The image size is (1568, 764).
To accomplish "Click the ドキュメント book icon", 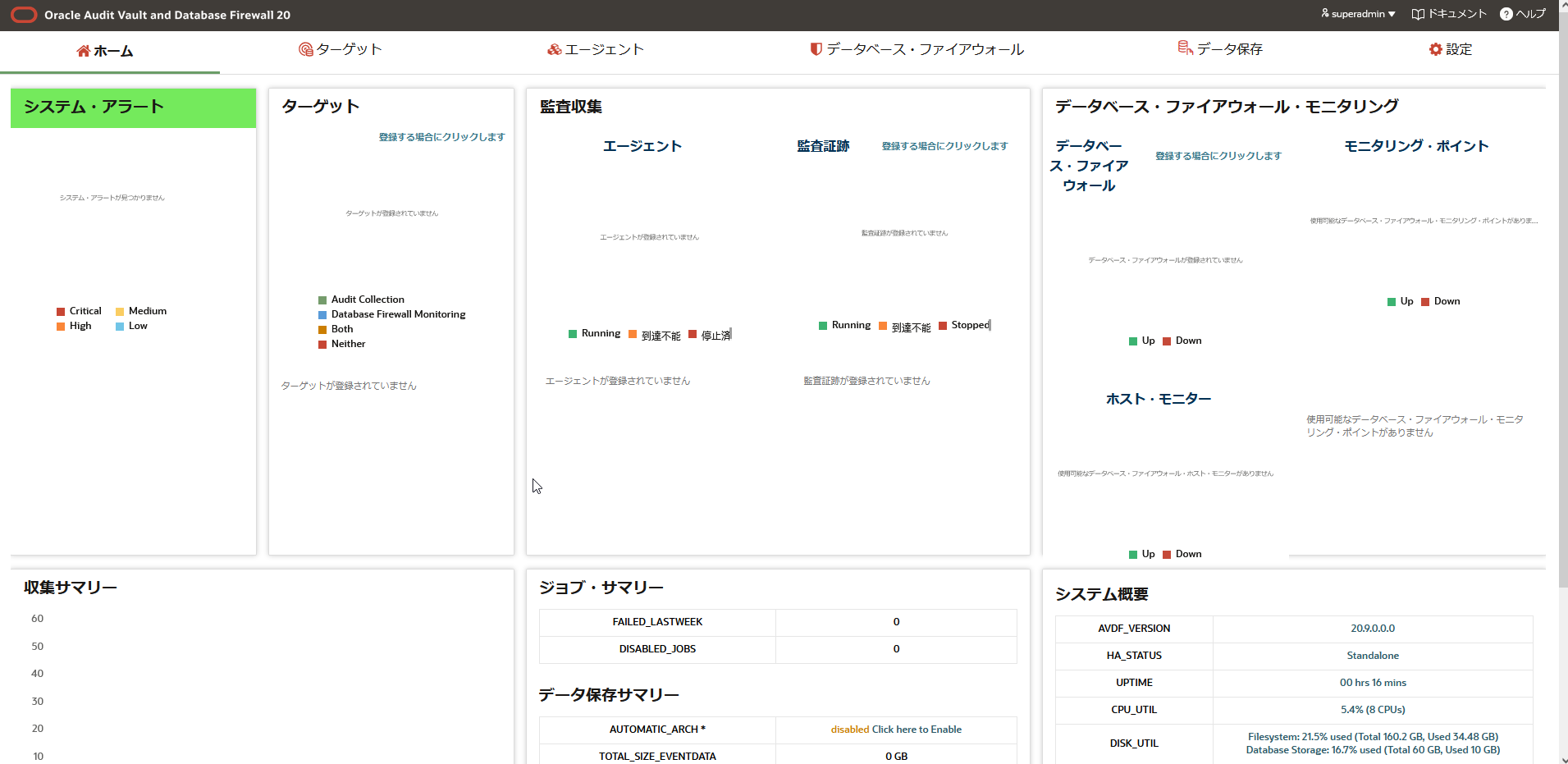I will tap(1418, 14).
